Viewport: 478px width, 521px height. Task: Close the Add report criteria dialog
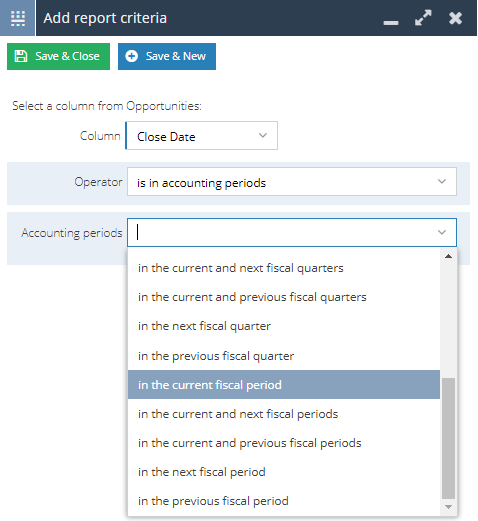(x=455, y=18)
